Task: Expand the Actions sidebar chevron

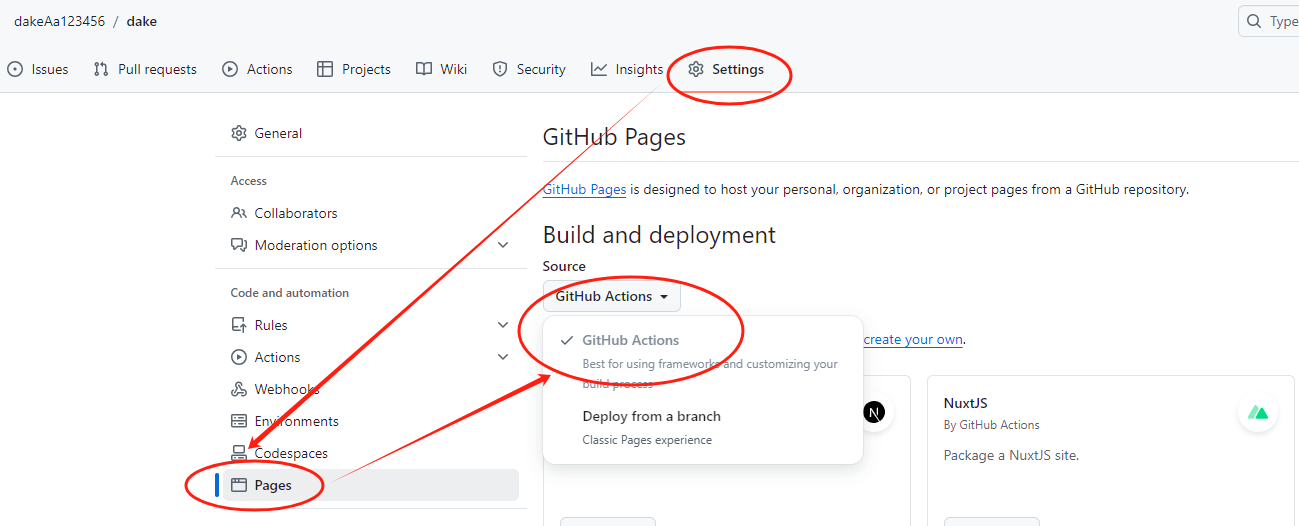Action: click(x=503, y=357)
